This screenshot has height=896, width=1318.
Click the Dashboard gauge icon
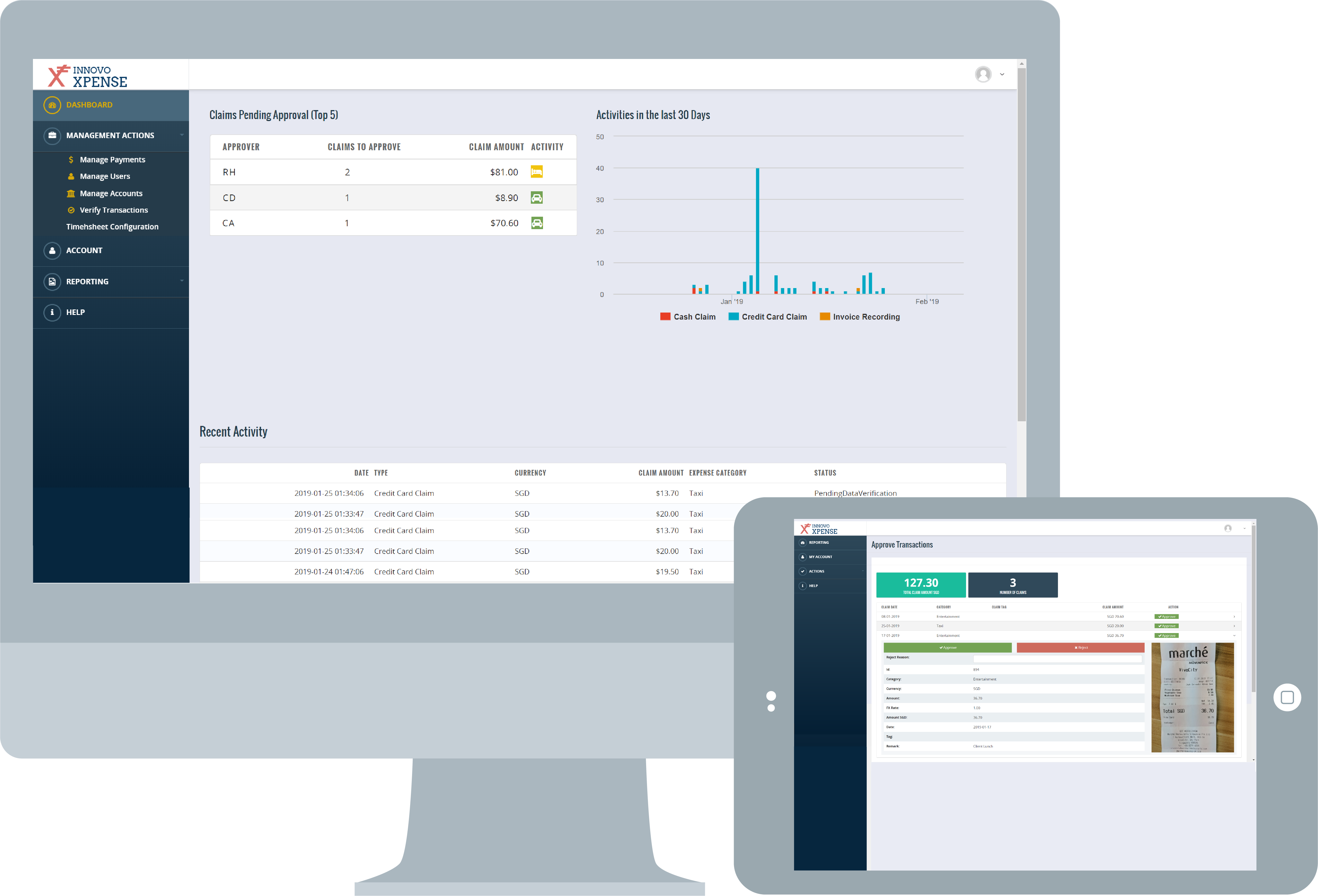coord(52,105)
